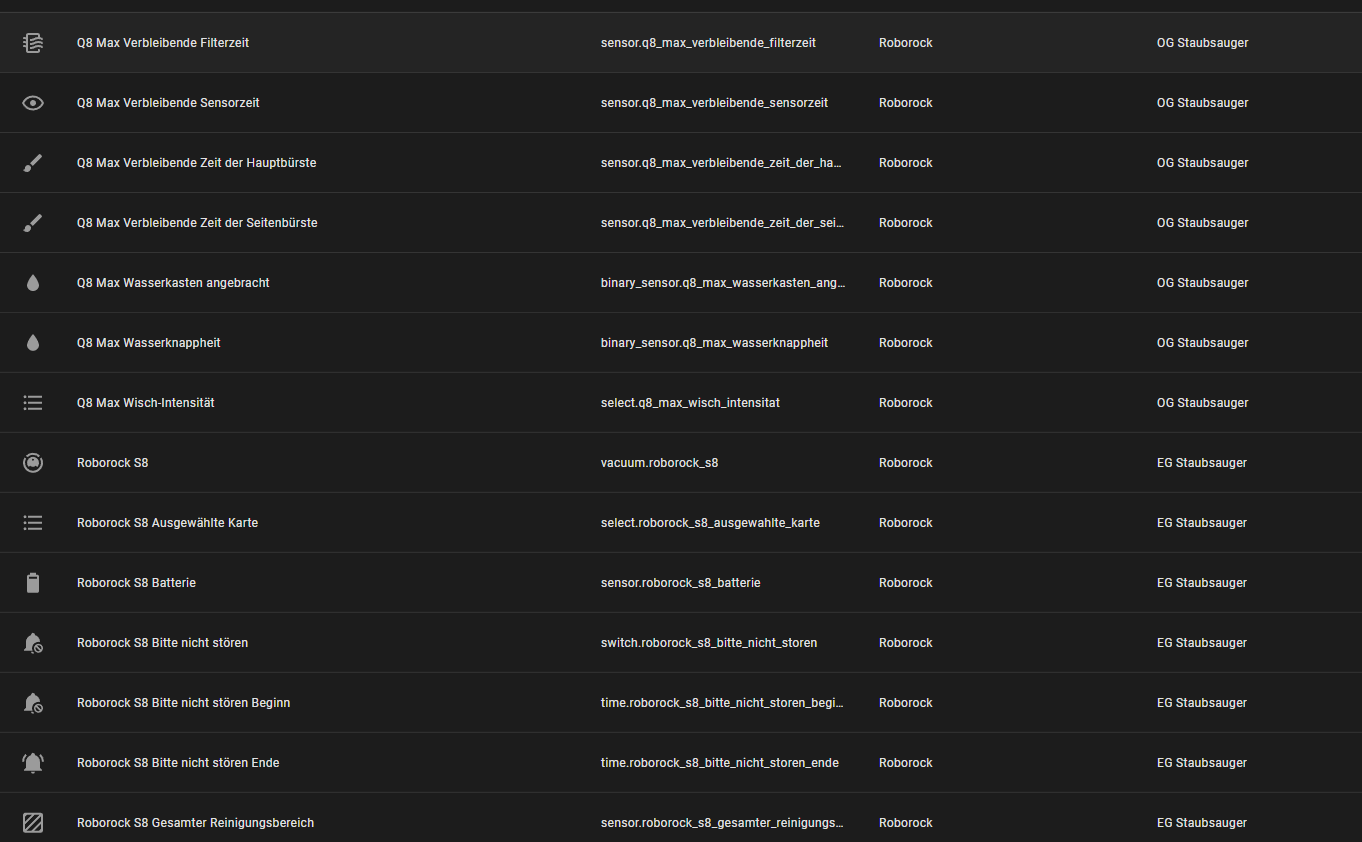This screenshot has height=842, width=1362.
Task: Click entity ID sensor.q8_max_verbleibende_sensorzeit
Action: tap(714, 103)
